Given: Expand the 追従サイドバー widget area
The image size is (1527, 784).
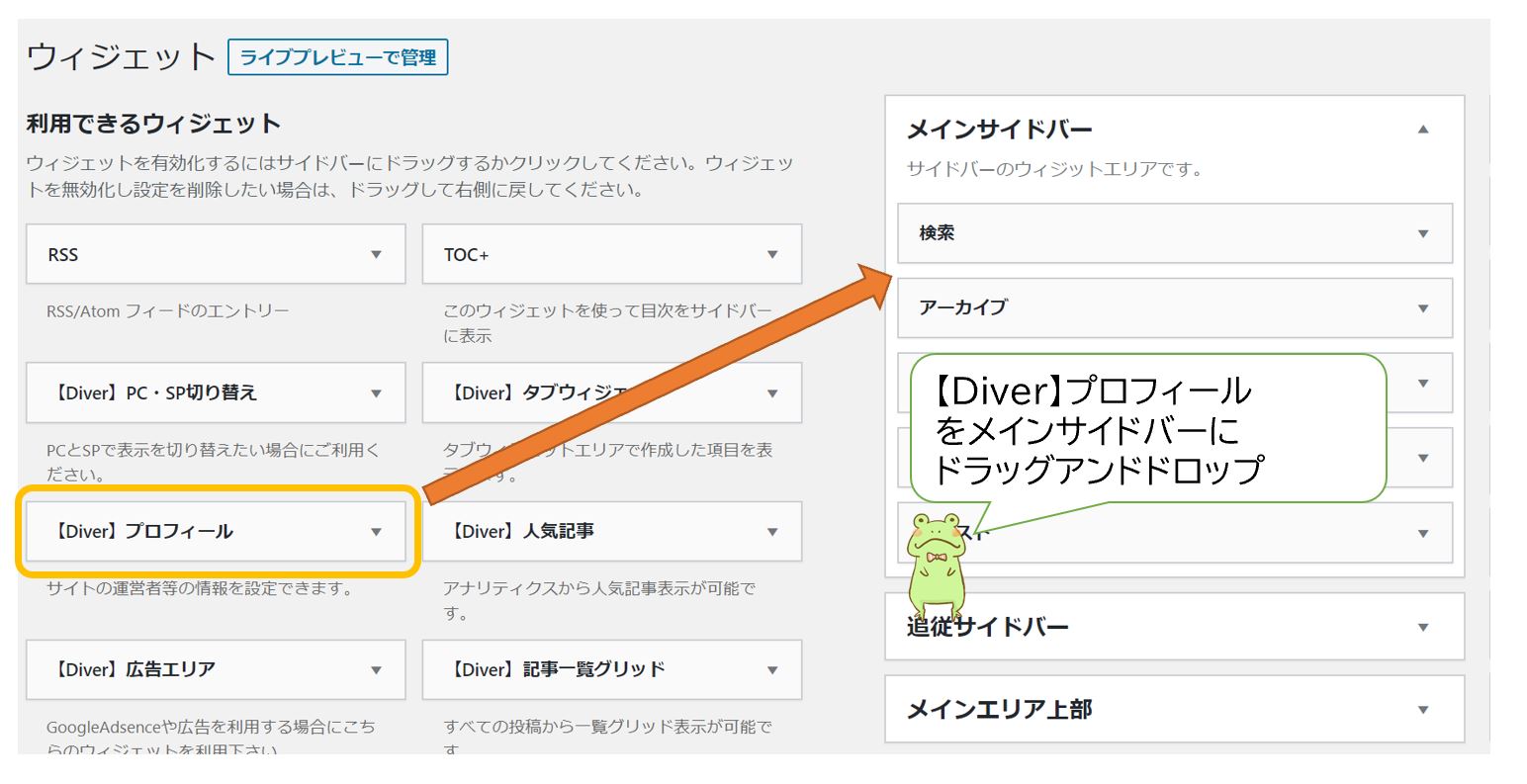Looking at the screenshot, I should 1423,627.
